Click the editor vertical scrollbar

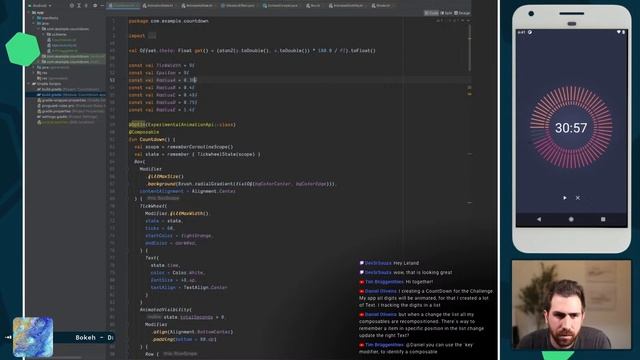tap(469, 47)
